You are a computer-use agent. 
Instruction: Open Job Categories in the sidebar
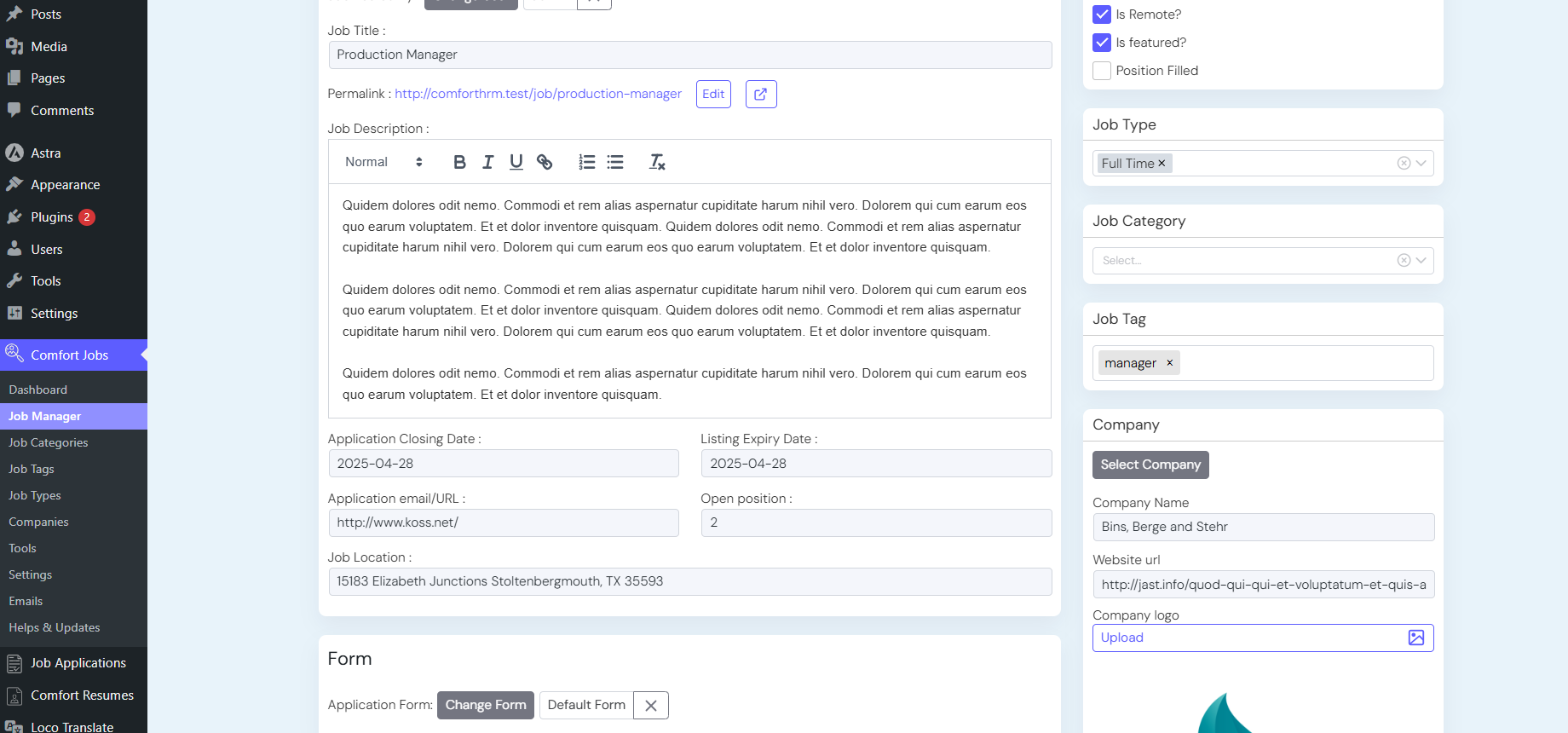pyautogui.click(x=49, y=442)
